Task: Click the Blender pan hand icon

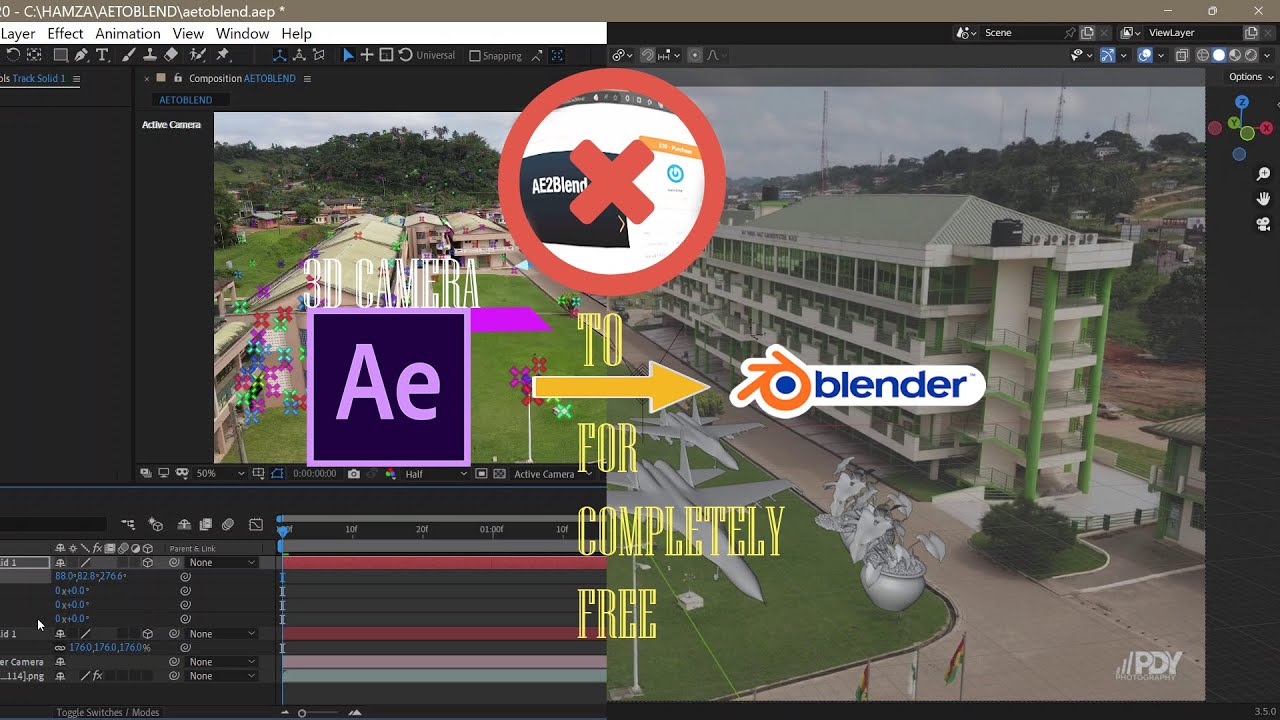Action: click(x=1263, y=199)
